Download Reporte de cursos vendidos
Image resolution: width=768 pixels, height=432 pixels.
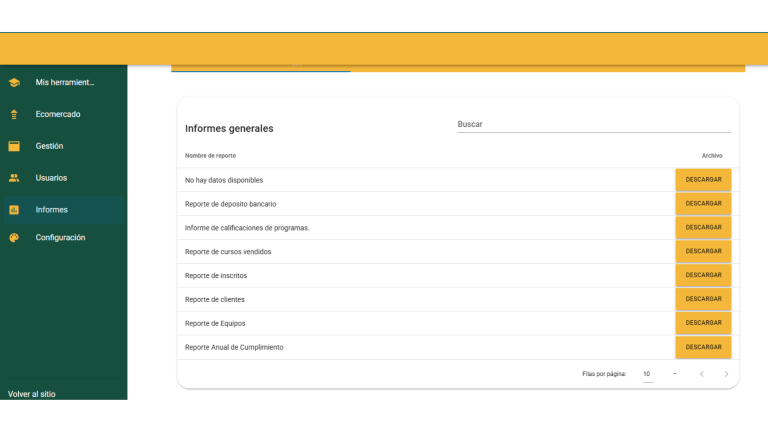(x=703, y=251)
